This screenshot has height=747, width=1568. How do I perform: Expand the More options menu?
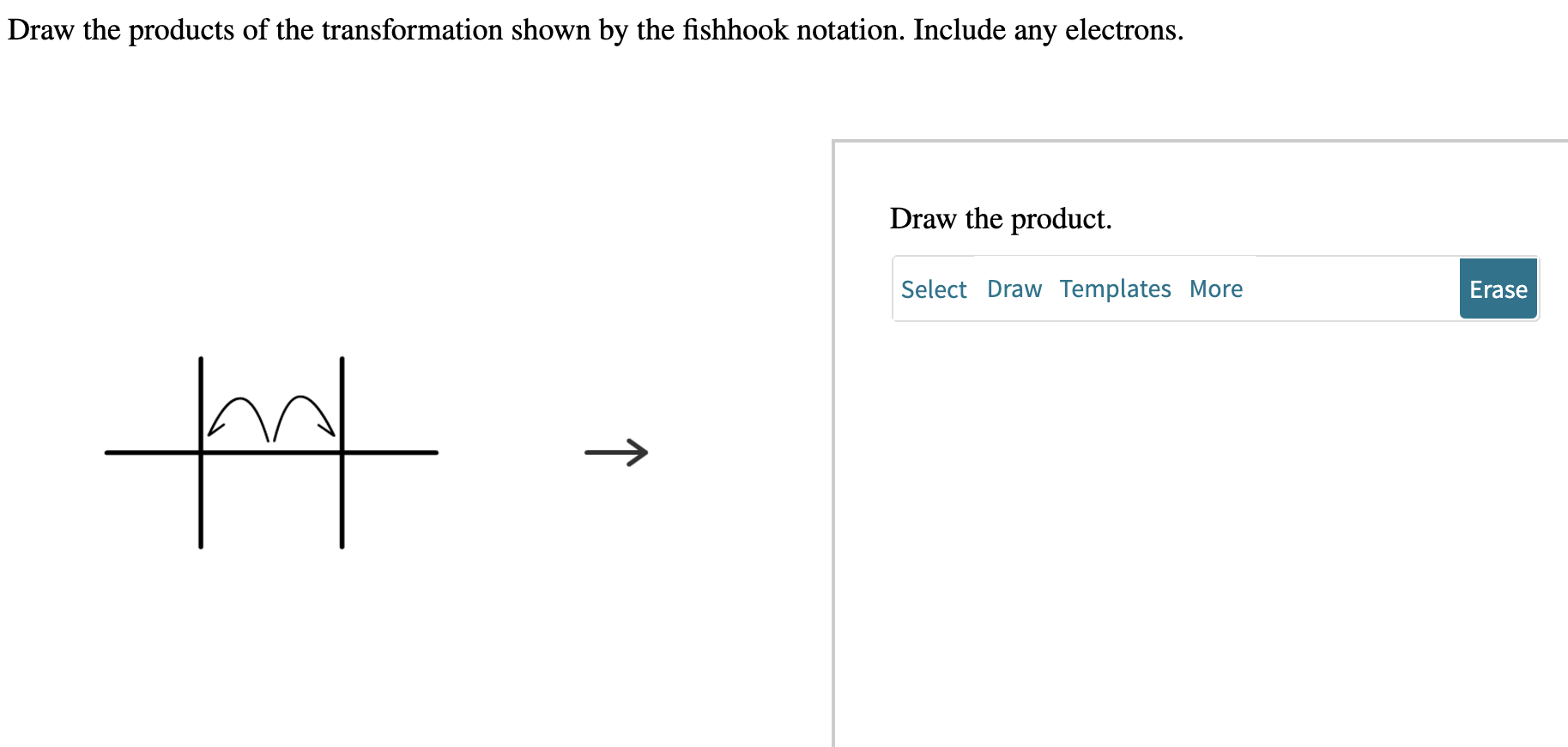(1214, 288)
